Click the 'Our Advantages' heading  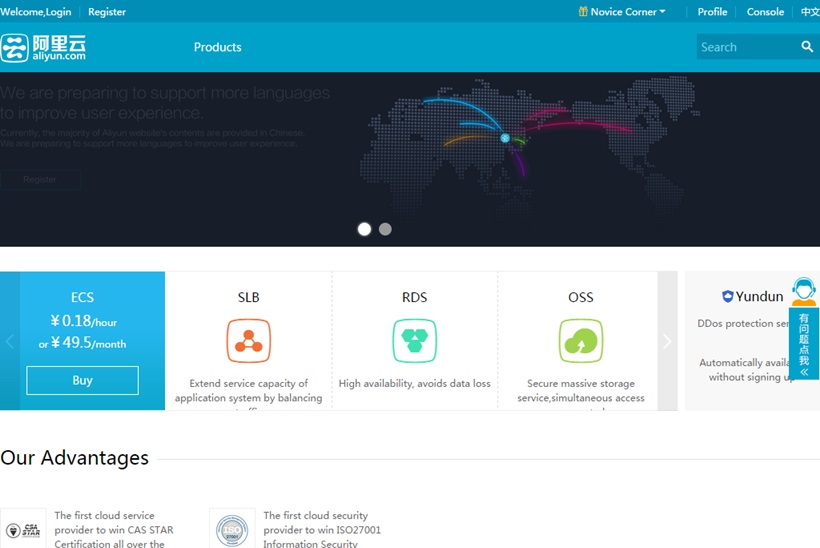[75, 458]
